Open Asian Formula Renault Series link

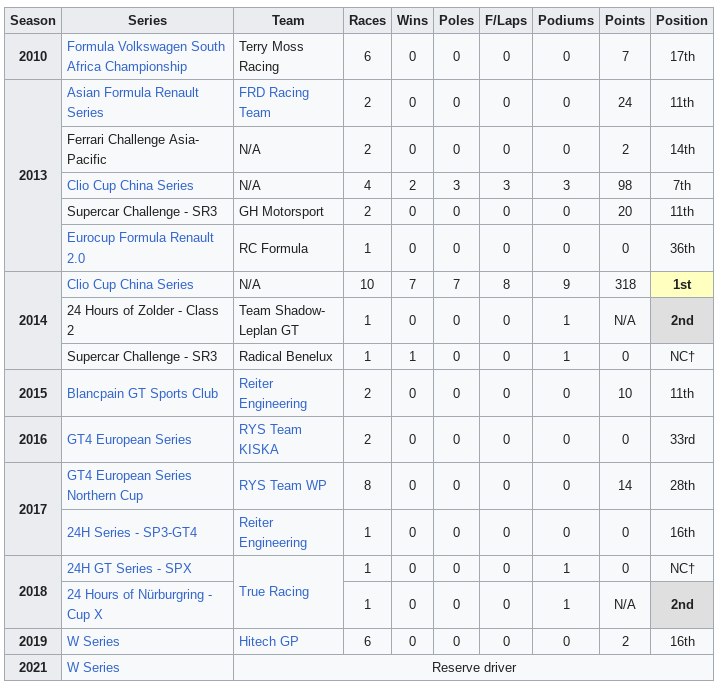coord(132,103)
